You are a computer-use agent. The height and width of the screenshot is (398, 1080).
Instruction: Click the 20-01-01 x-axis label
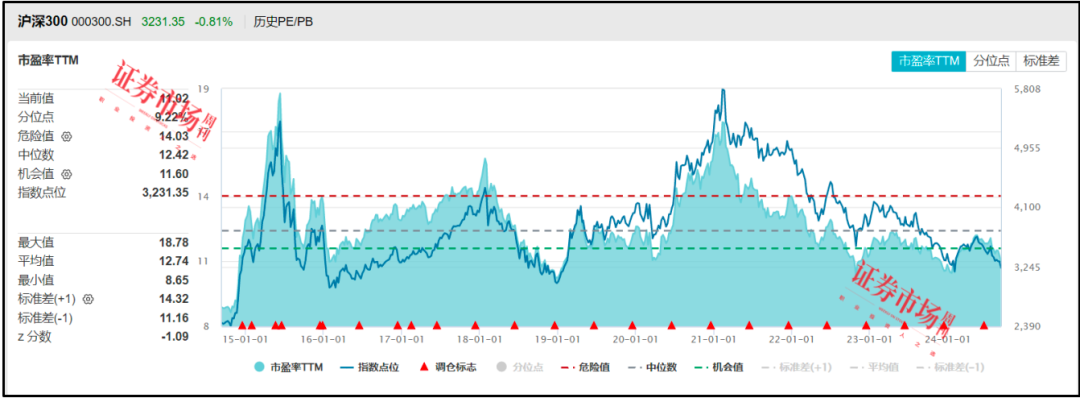point(635,339)
